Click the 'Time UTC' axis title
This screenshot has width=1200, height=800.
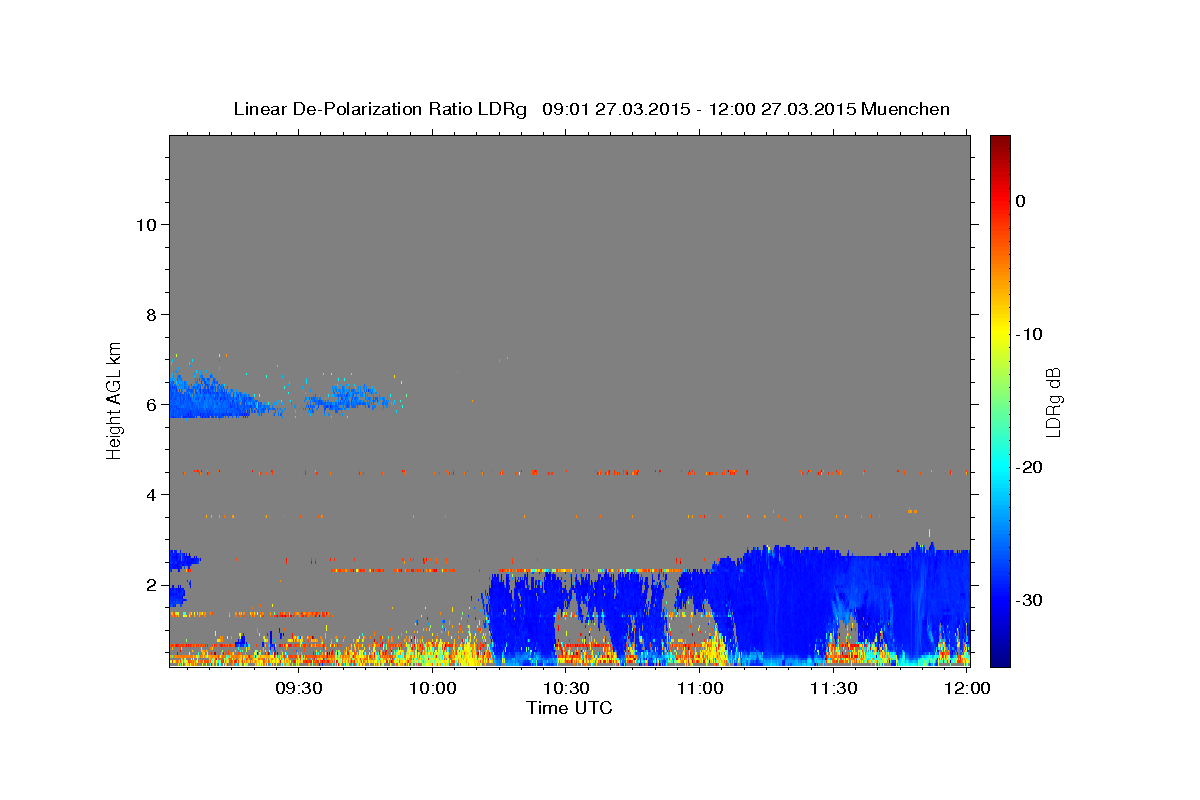569,708
